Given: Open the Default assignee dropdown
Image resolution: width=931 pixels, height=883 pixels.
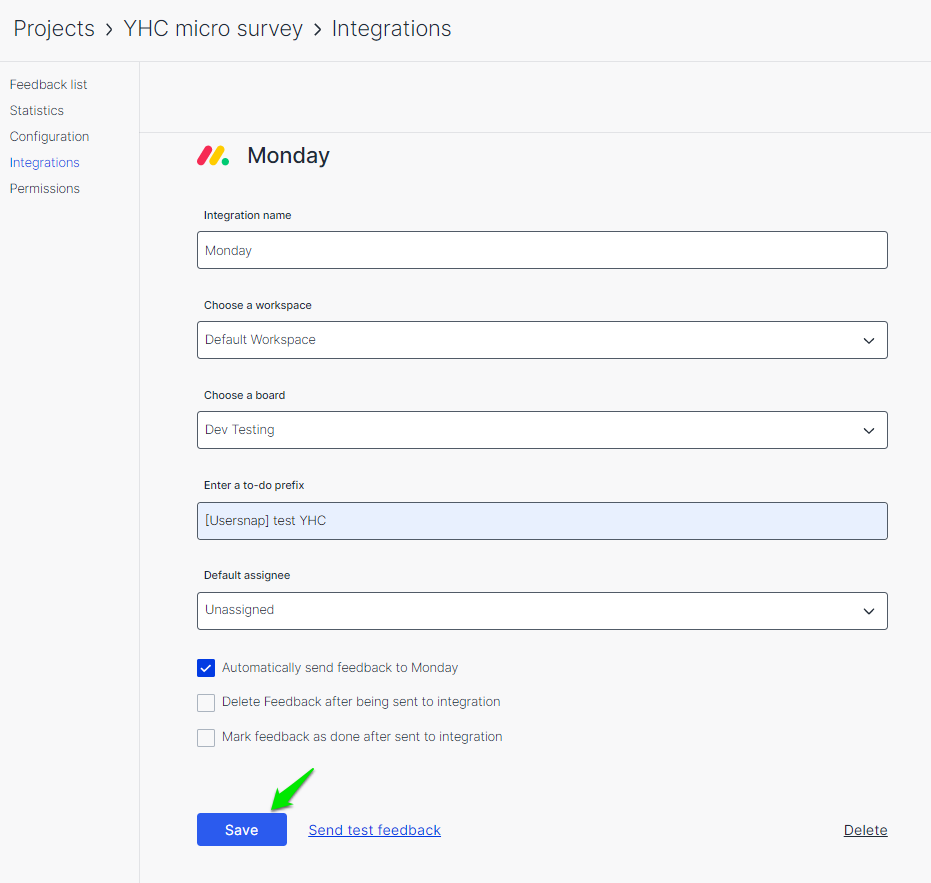Looking at the screenshot, I should click(x=542, y=610).
